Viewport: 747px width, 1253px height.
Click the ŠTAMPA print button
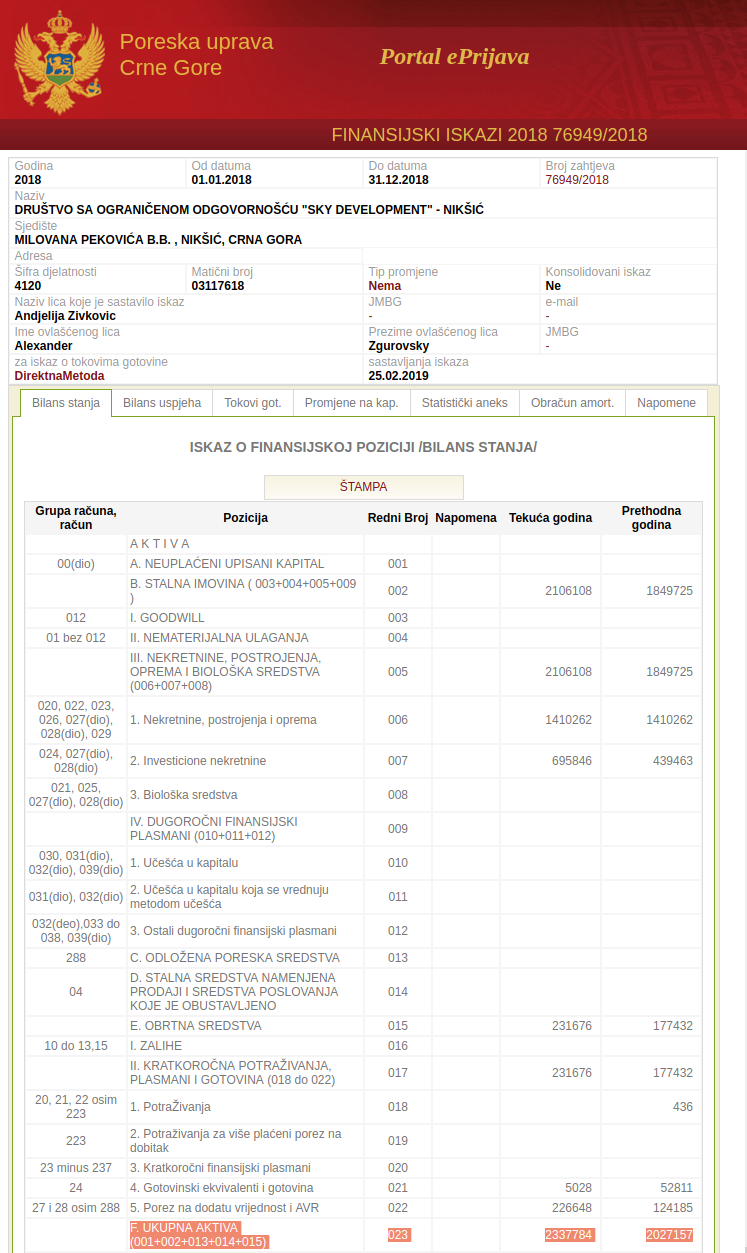364,487
